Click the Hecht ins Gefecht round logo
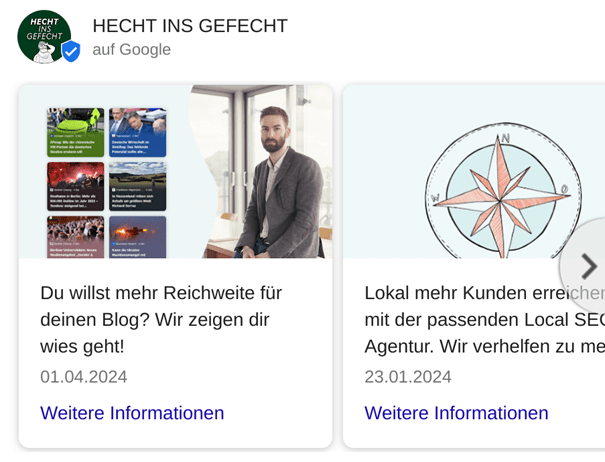Screen dimensions: 605x462 tap(44, 37)
